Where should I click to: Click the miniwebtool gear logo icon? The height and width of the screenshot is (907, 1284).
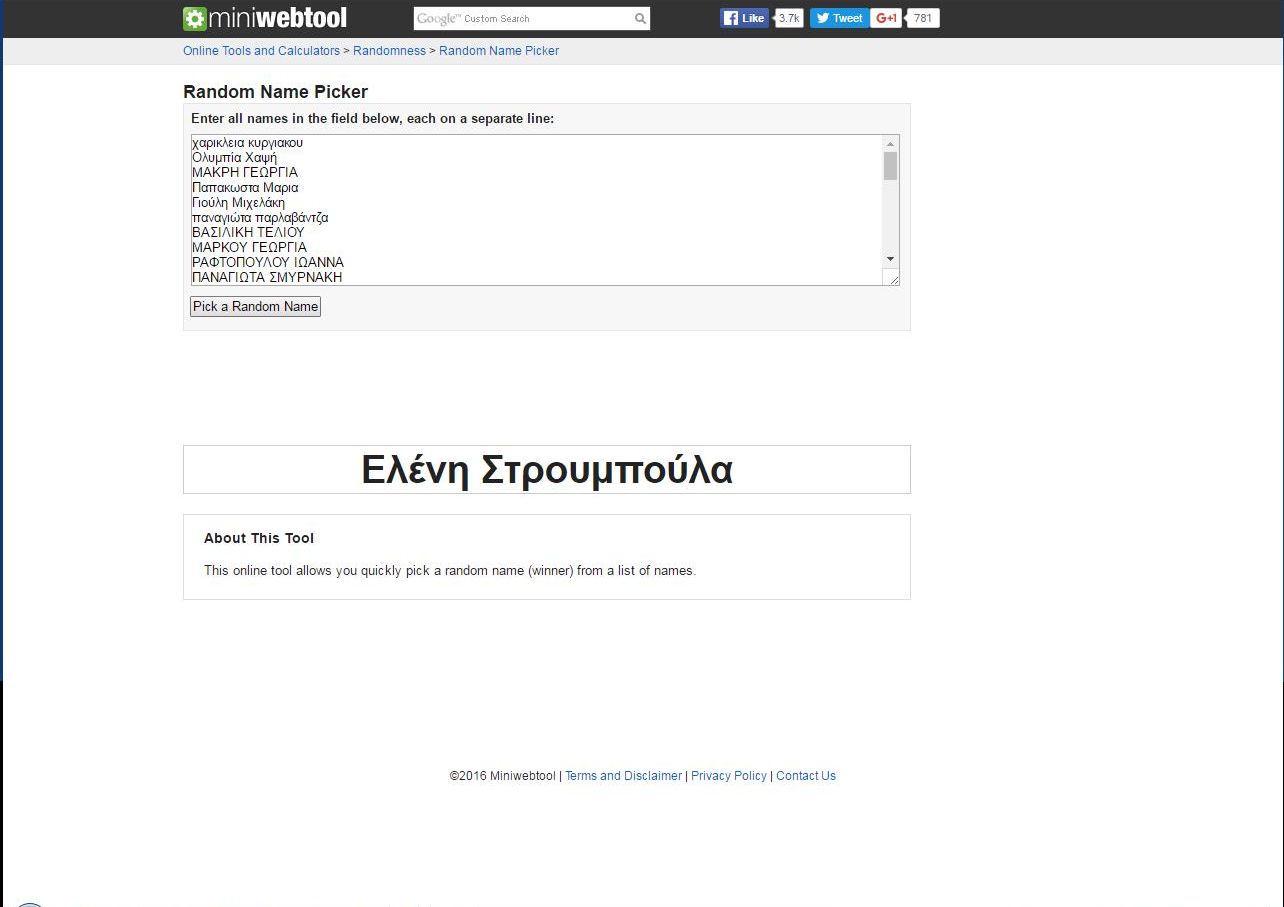coord(195,19)
